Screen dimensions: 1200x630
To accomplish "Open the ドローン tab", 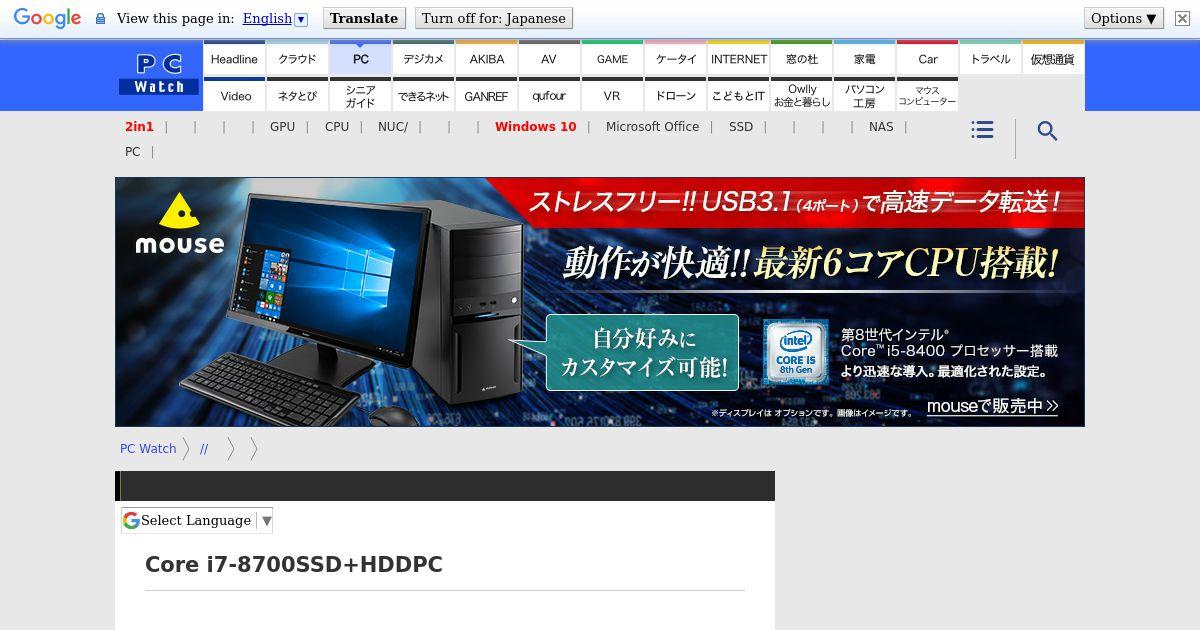I will click(x=675, y=95).
